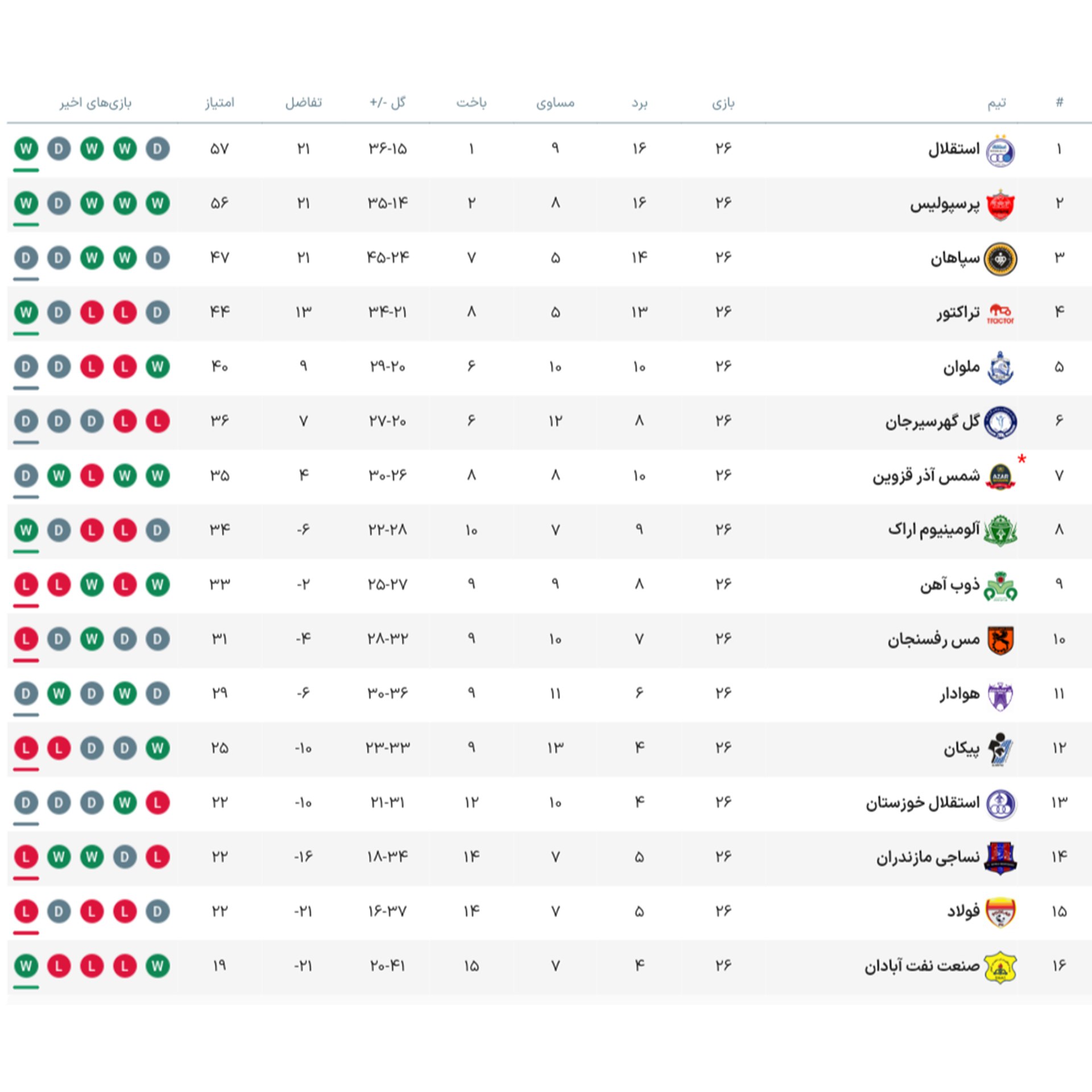Open the استقلال team name link
This screenshot has width=1092, height=1092.
[954, 149]
